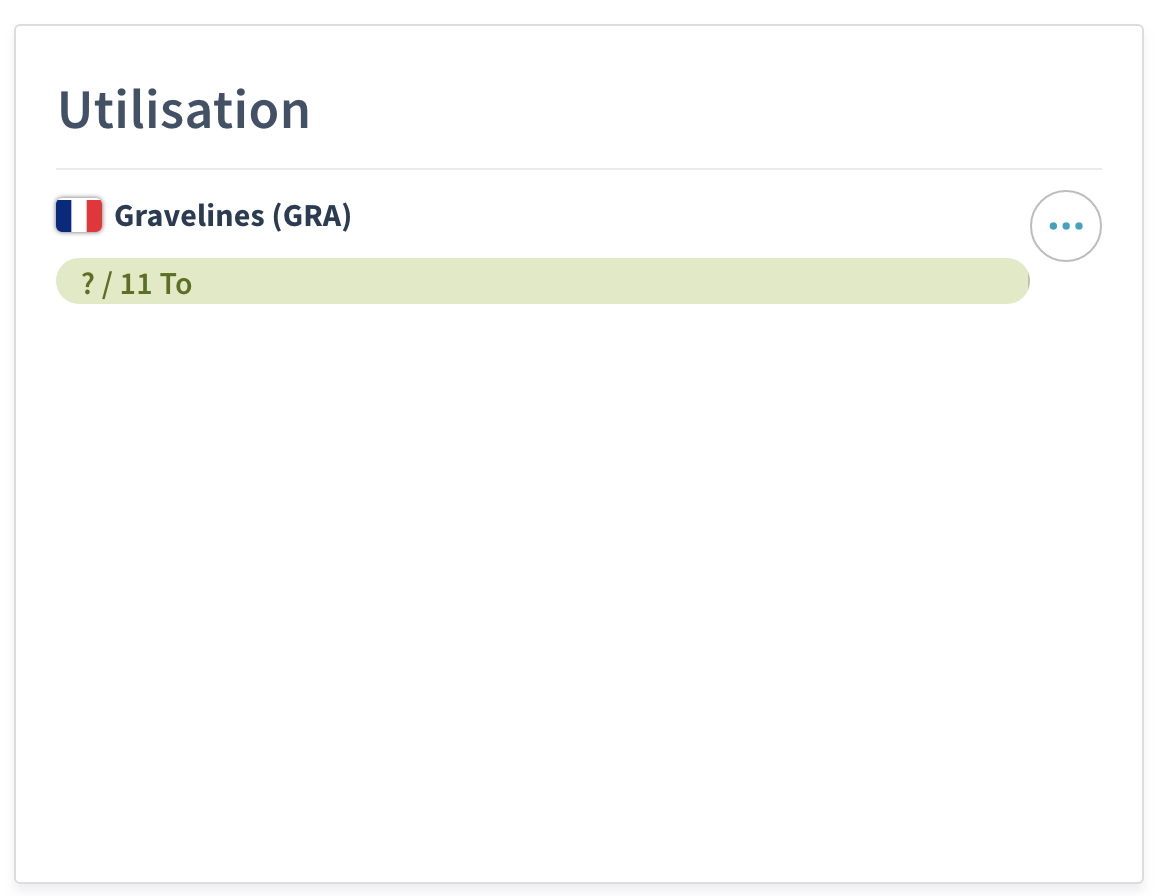Click the blue stripe of the flag

(x=64, y=215)
